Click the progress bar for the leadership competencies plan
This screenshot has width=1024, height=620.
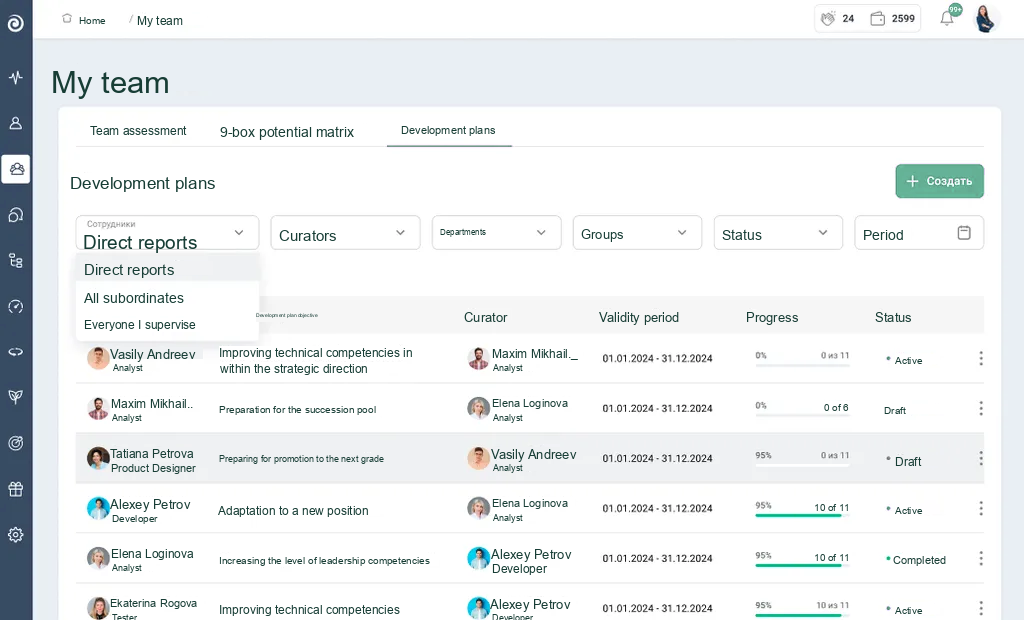pyautogui.click(x=802, y=565)
